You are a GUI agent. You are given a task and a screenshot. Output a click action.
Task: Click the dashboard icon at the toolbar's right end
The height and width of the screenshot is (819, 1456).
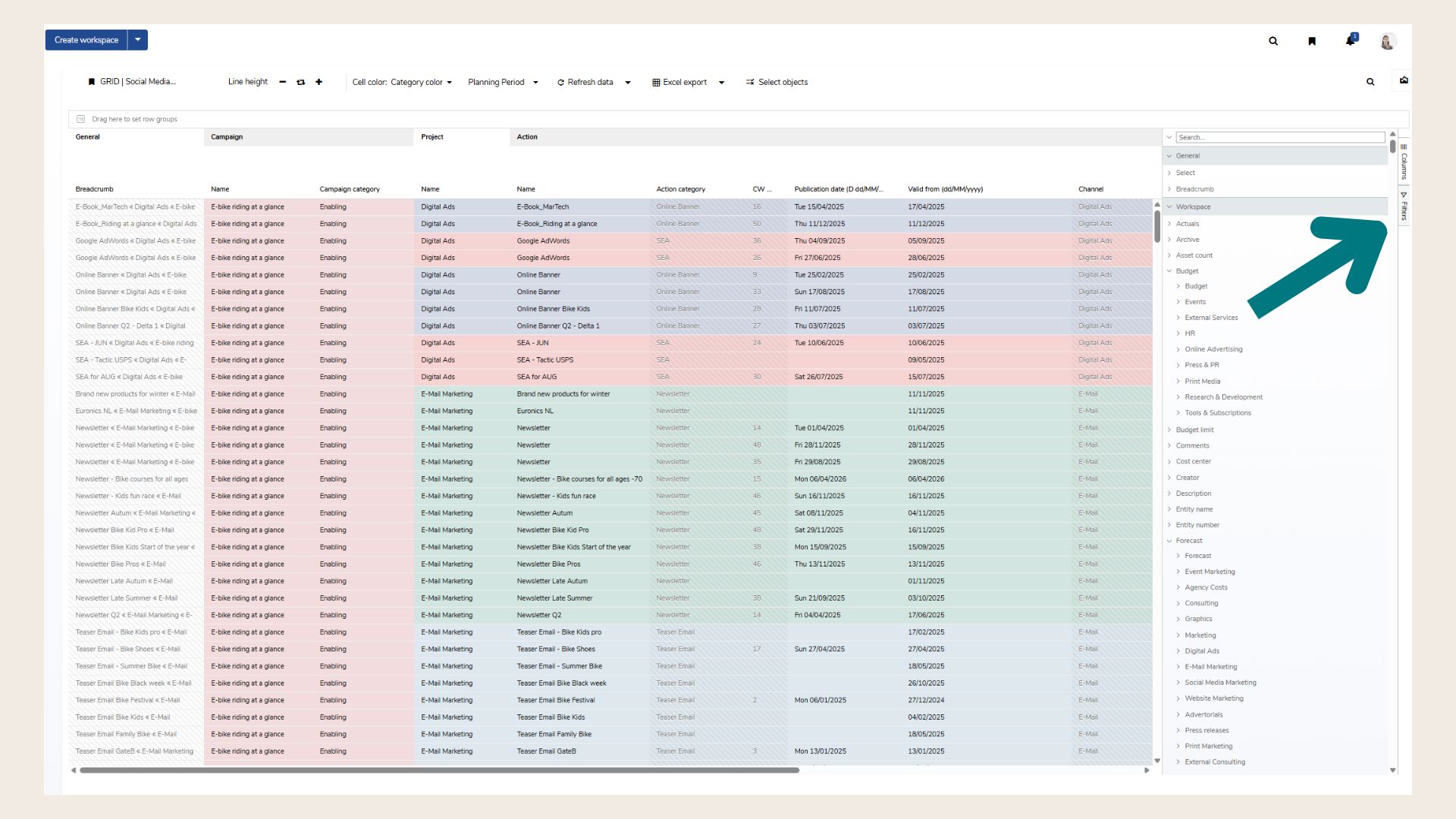(x=1404, y=80)
